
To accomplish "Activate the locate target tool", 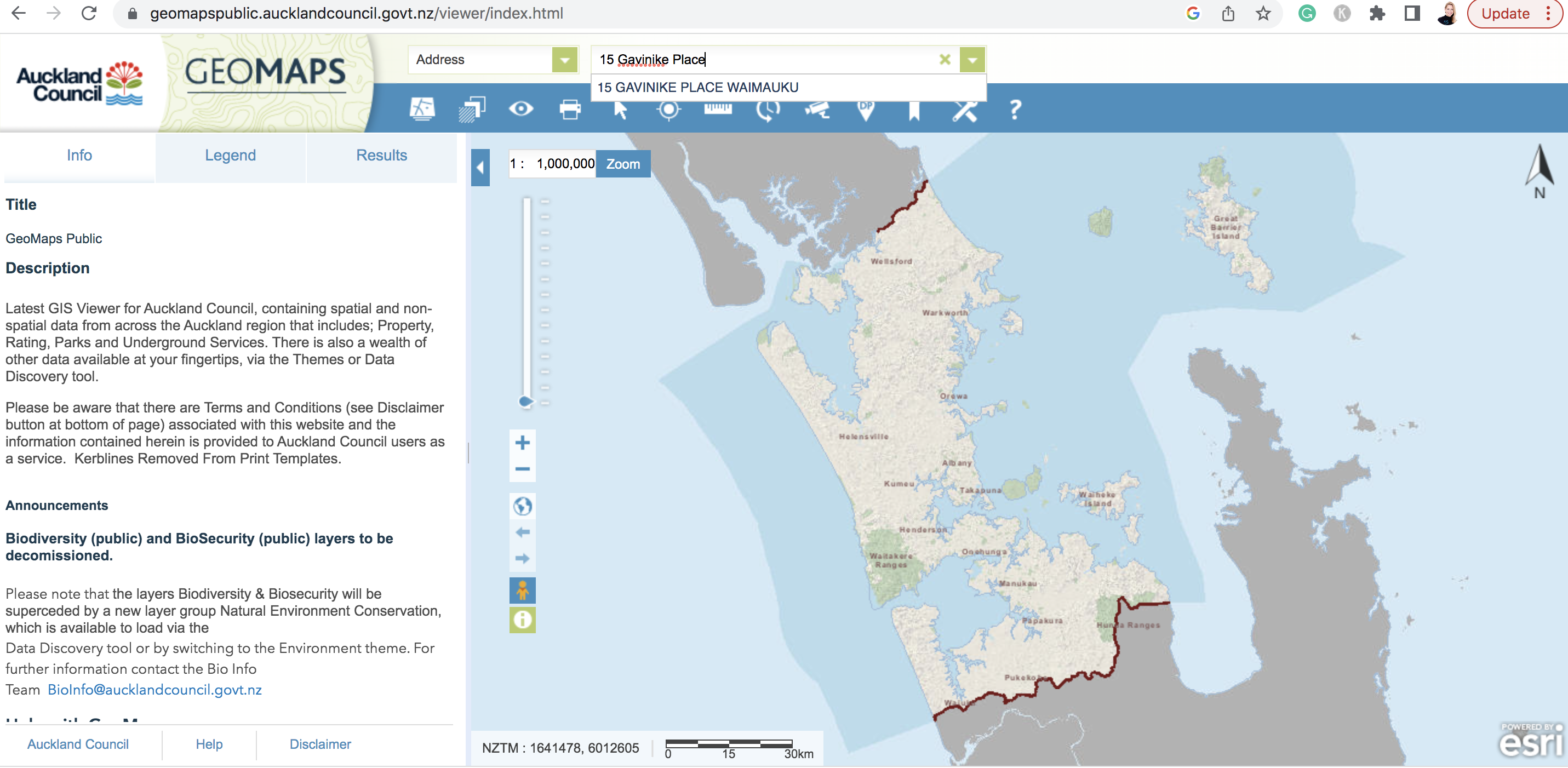I will coord(668,110).
